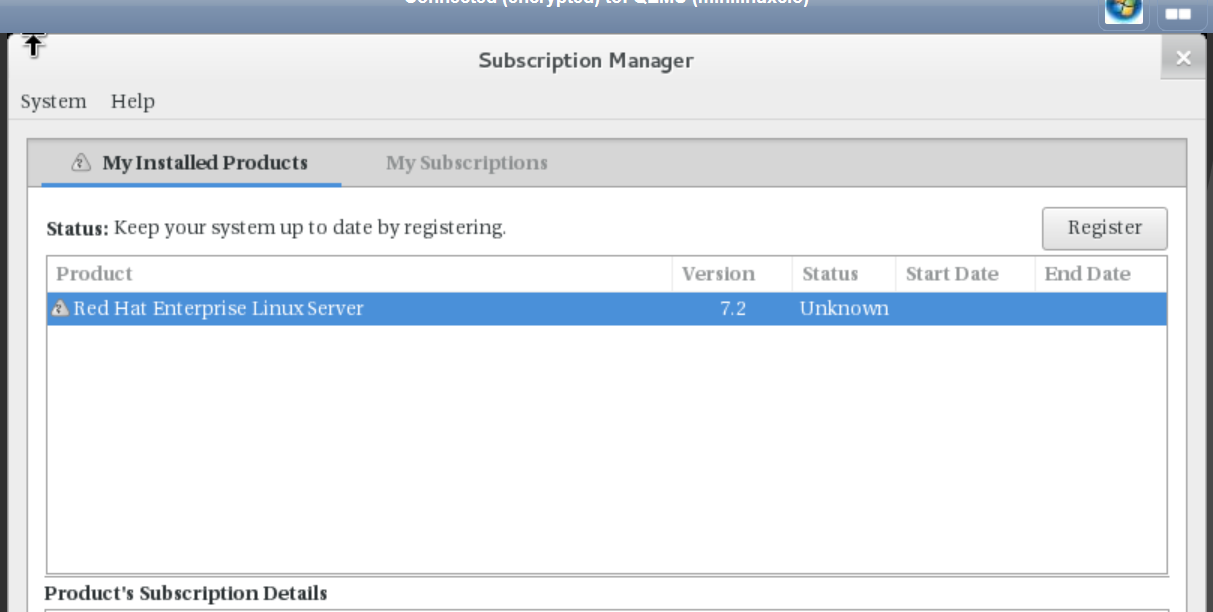The height and width of the screenshot is (612, 1213).
Task: Open the Help menu
Action: 133,101
